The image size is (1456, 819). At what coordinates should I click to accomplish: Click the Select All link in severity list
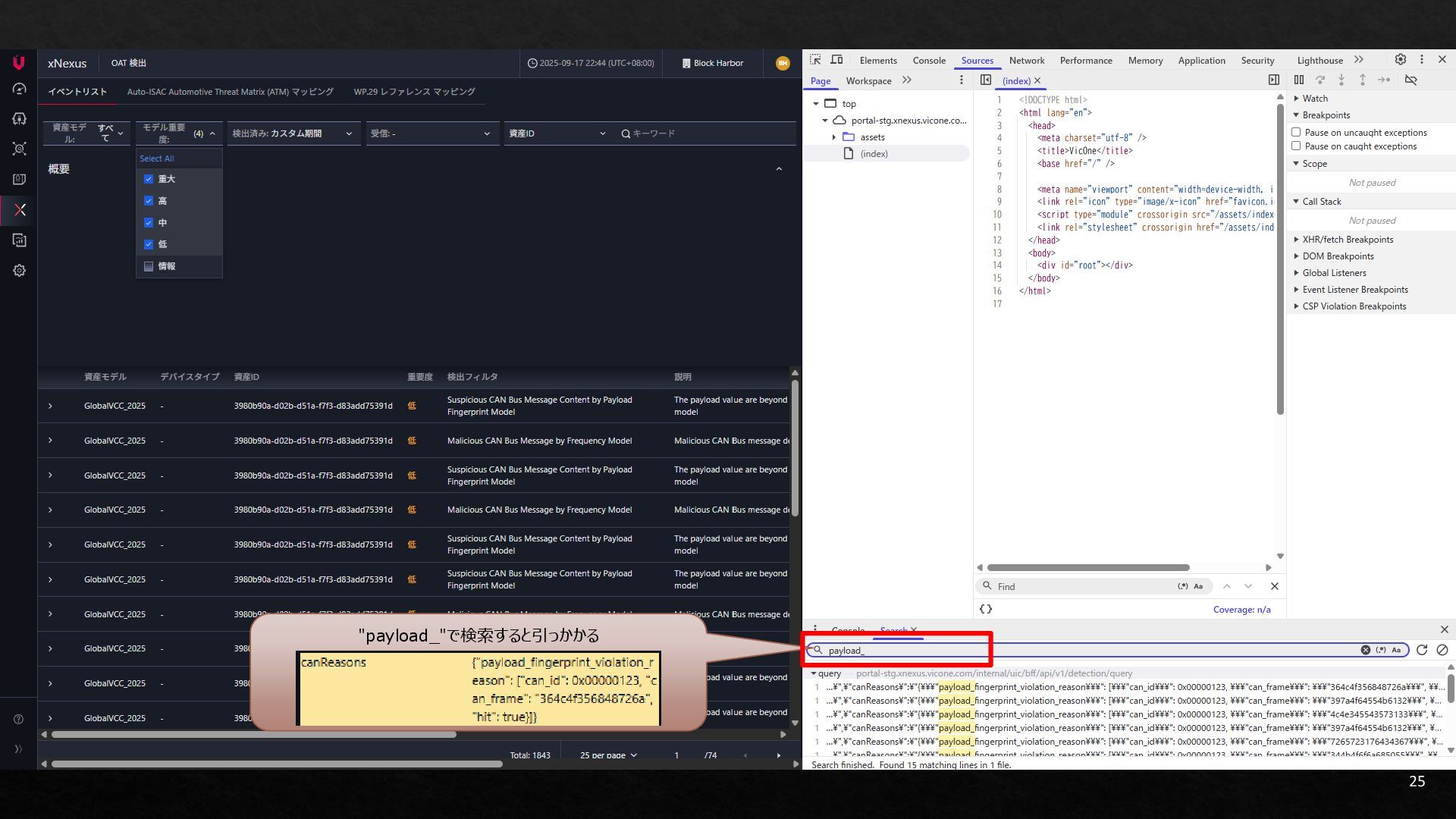pos(157,158)
